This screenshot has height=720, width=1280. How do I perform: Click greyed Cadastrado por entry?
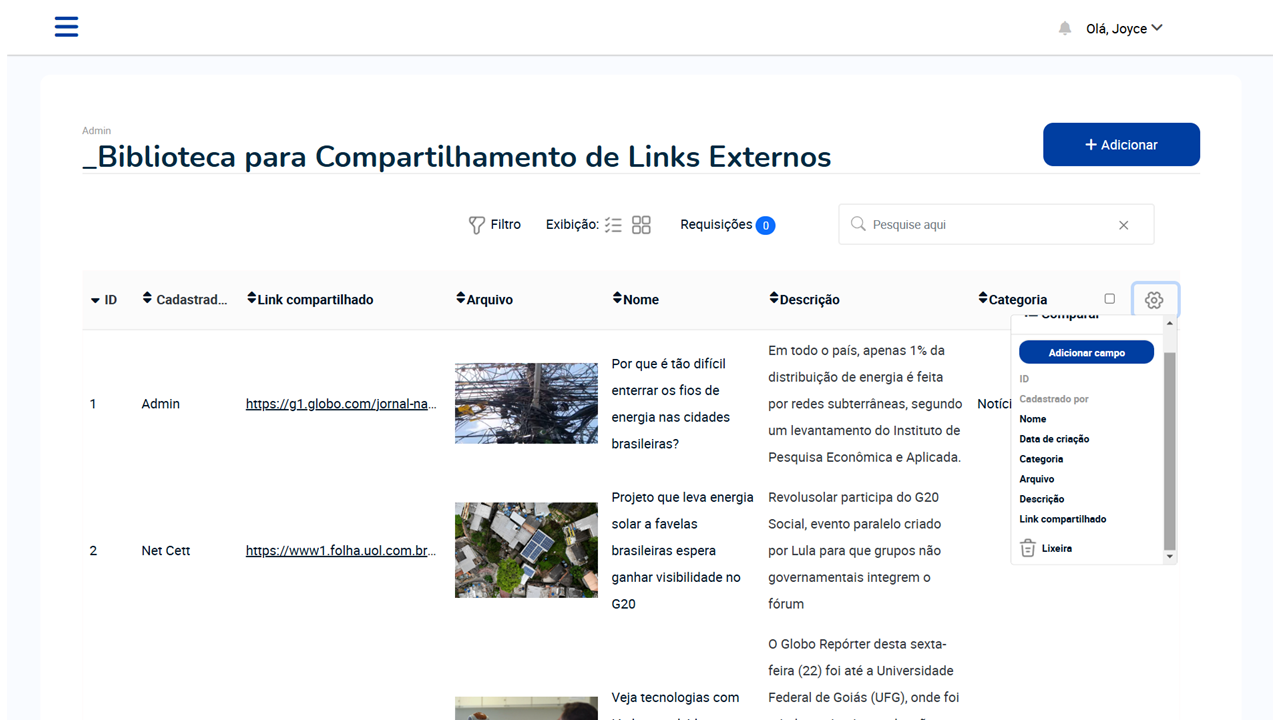click(x=1054, y=399)
